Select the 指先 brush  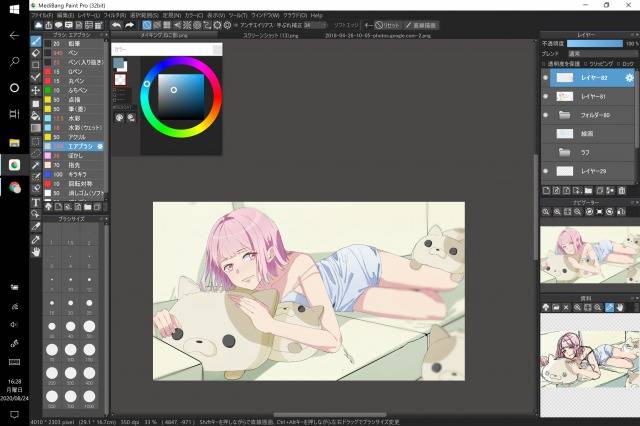[x=74, y=165]
